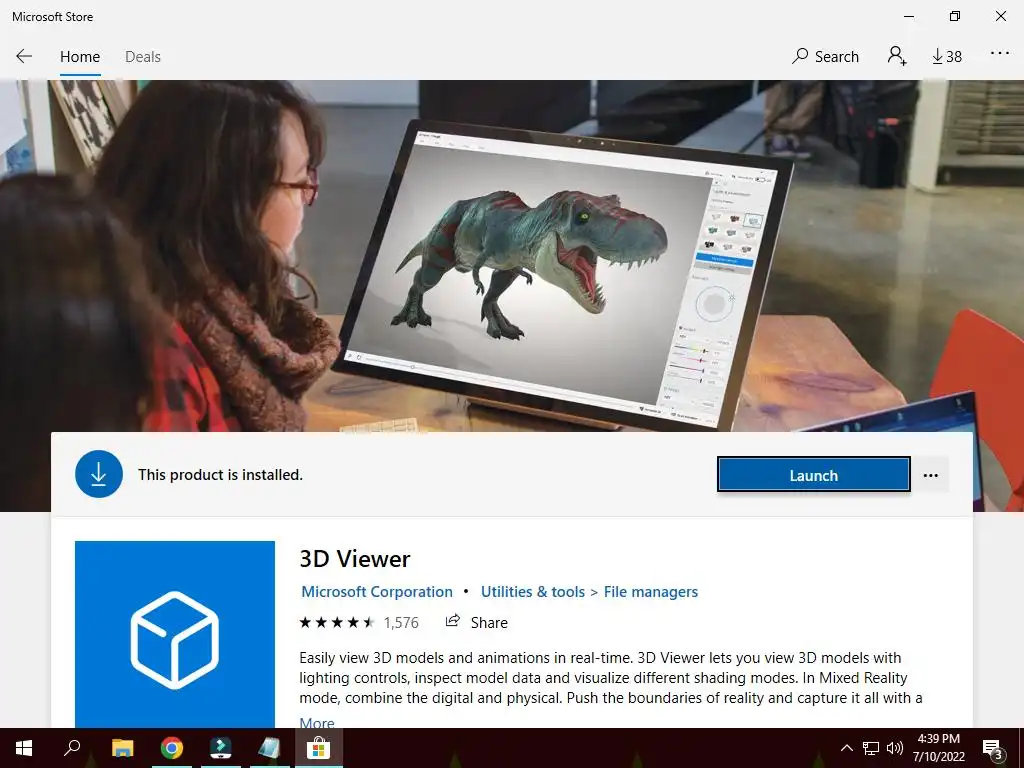
Task: Open taskbar search magnifier
Action: [x=72, y=747]
